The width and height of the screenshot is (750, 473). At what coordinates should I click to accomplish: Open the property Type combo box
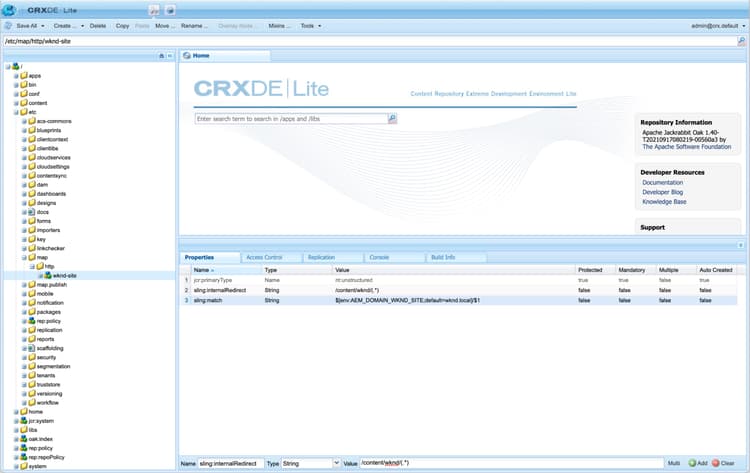pyautogui.click(x=336, y=463)
